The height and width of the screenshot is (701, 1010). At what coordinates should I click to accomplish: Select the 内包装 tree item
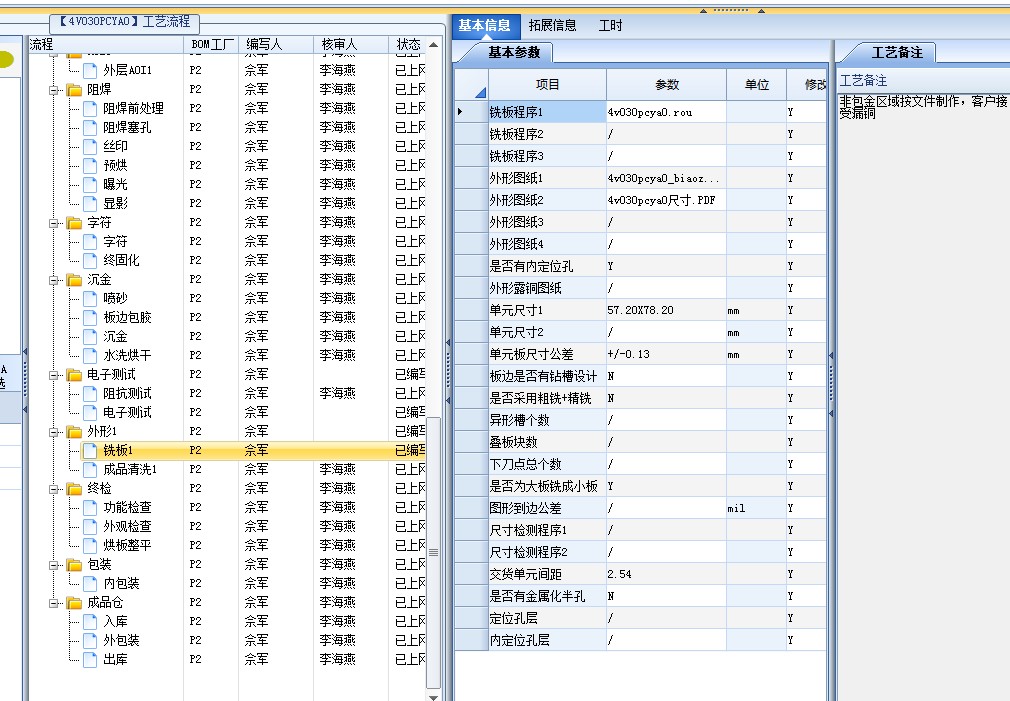coord(121,584)
